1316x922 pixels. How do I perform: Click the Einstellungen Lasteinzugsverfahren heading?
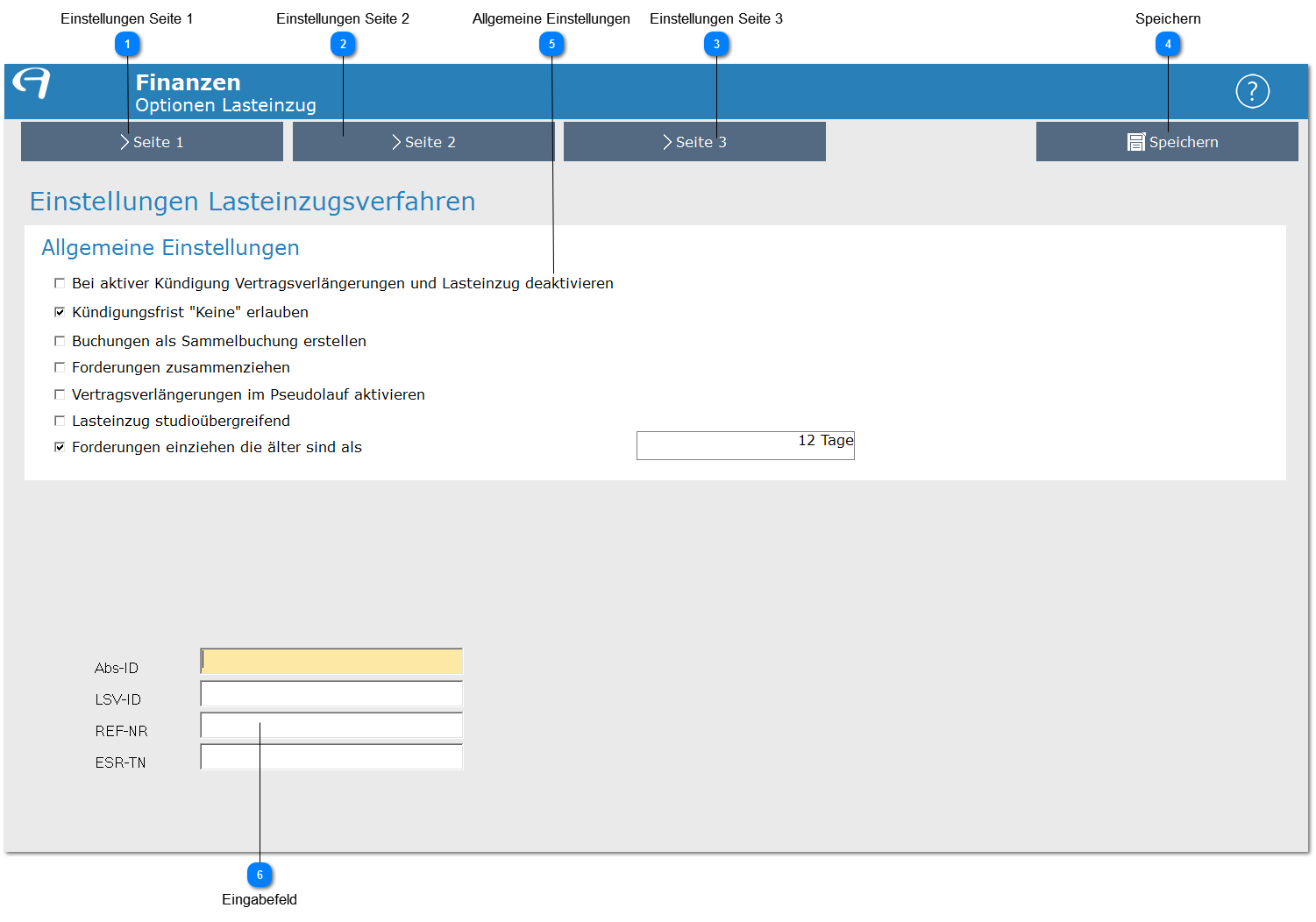pyautogui.click(x=253, y=202)
